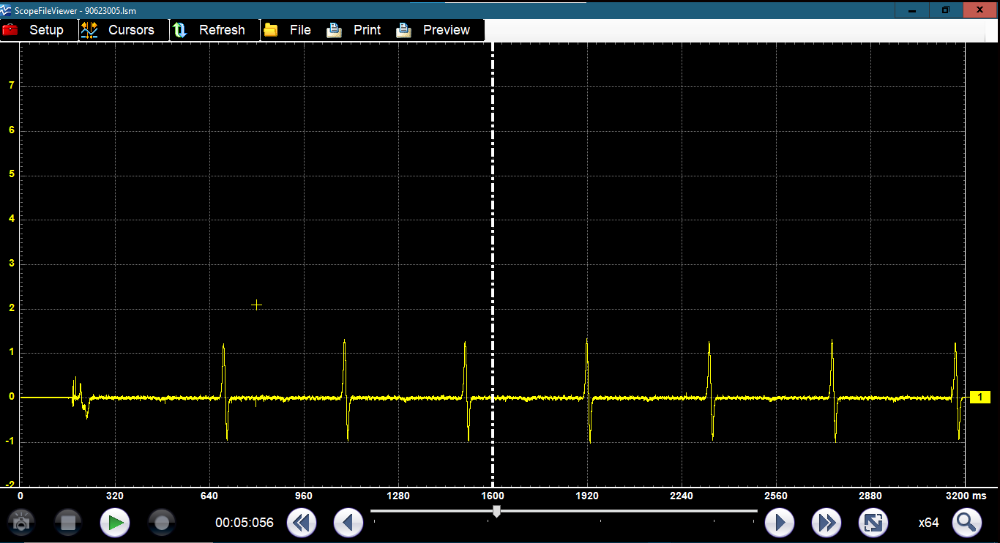Skip forward with the double-right arrow

point(826,522)
